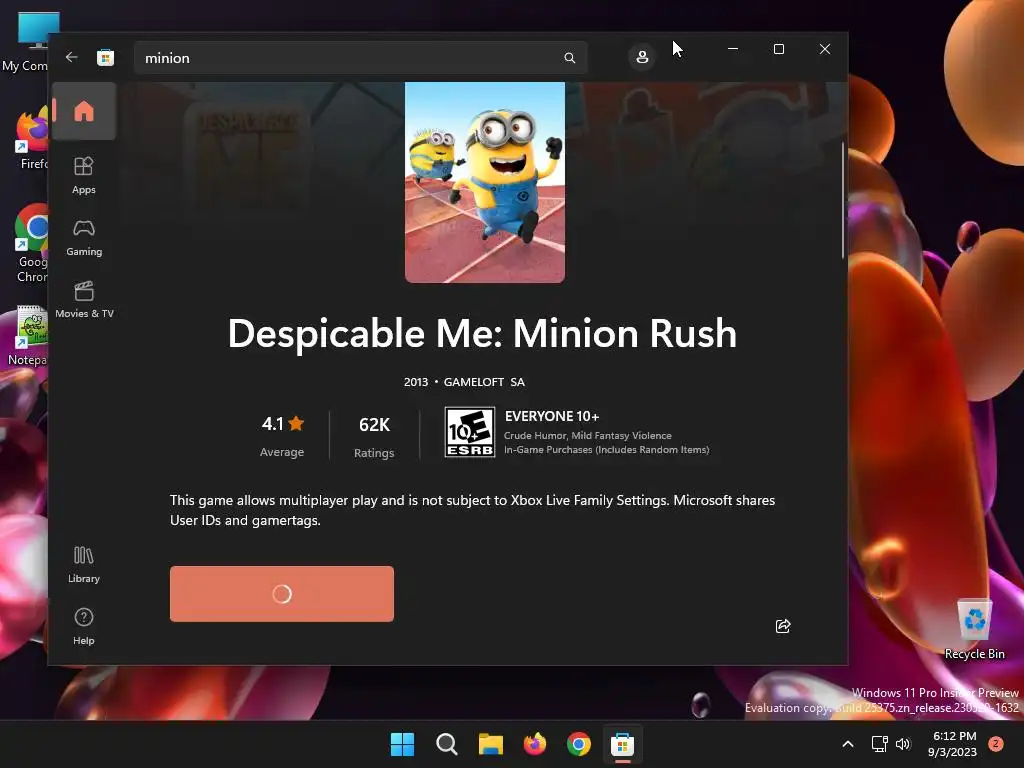Launch Google Chrome from the taskbar
The width and height of the screenshot is (1024, 768).
579,744
